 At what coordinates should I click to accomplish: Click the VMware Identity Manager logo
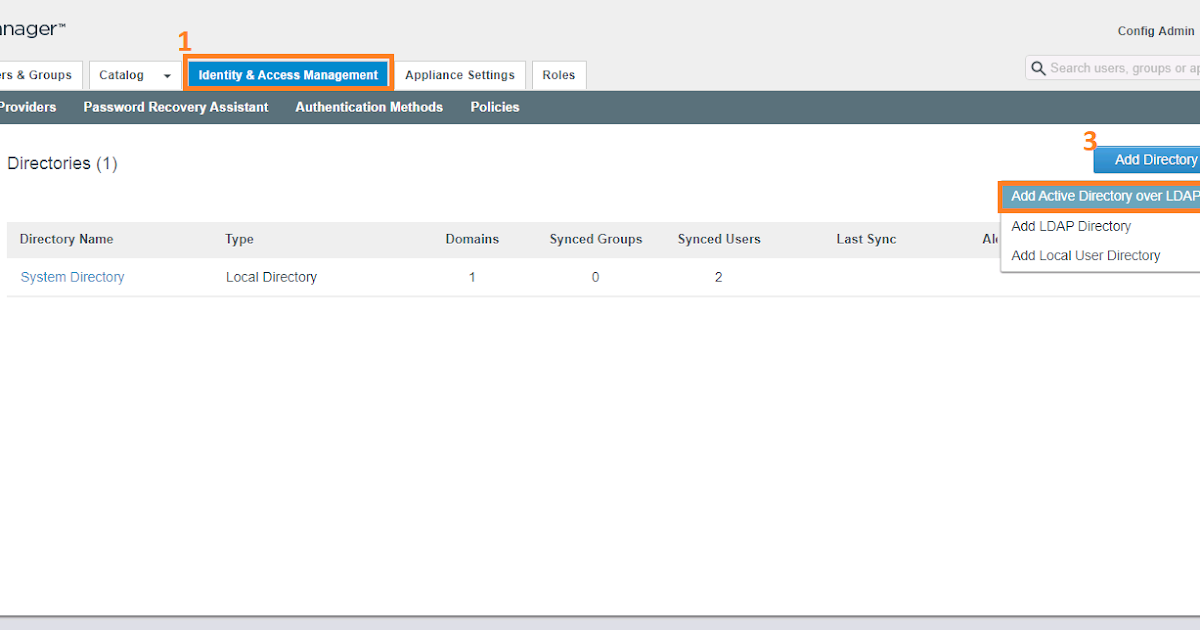(30, 27)
